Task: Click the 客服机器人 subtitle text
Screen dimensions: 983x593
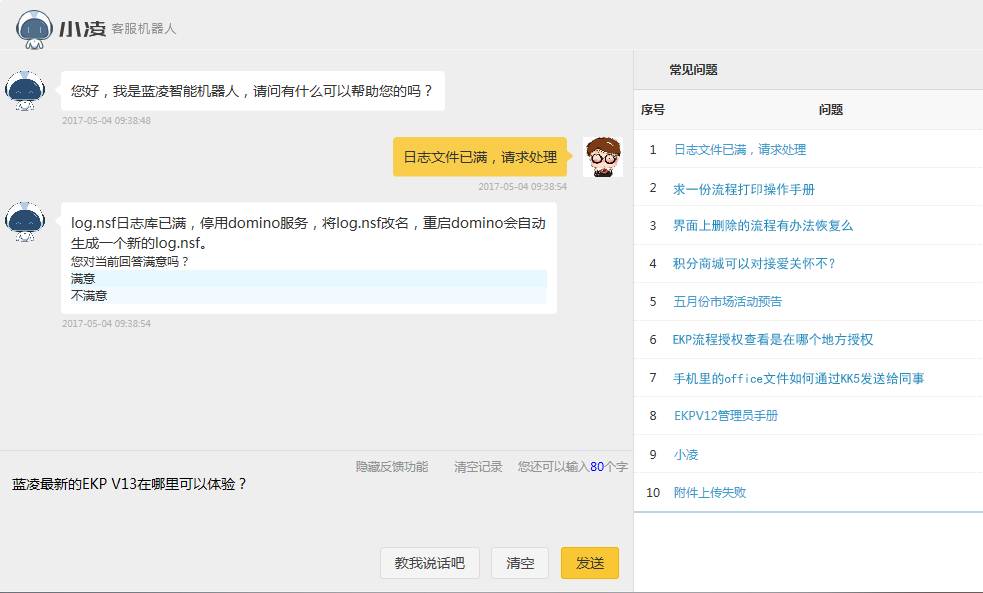Action: point(144,29)
